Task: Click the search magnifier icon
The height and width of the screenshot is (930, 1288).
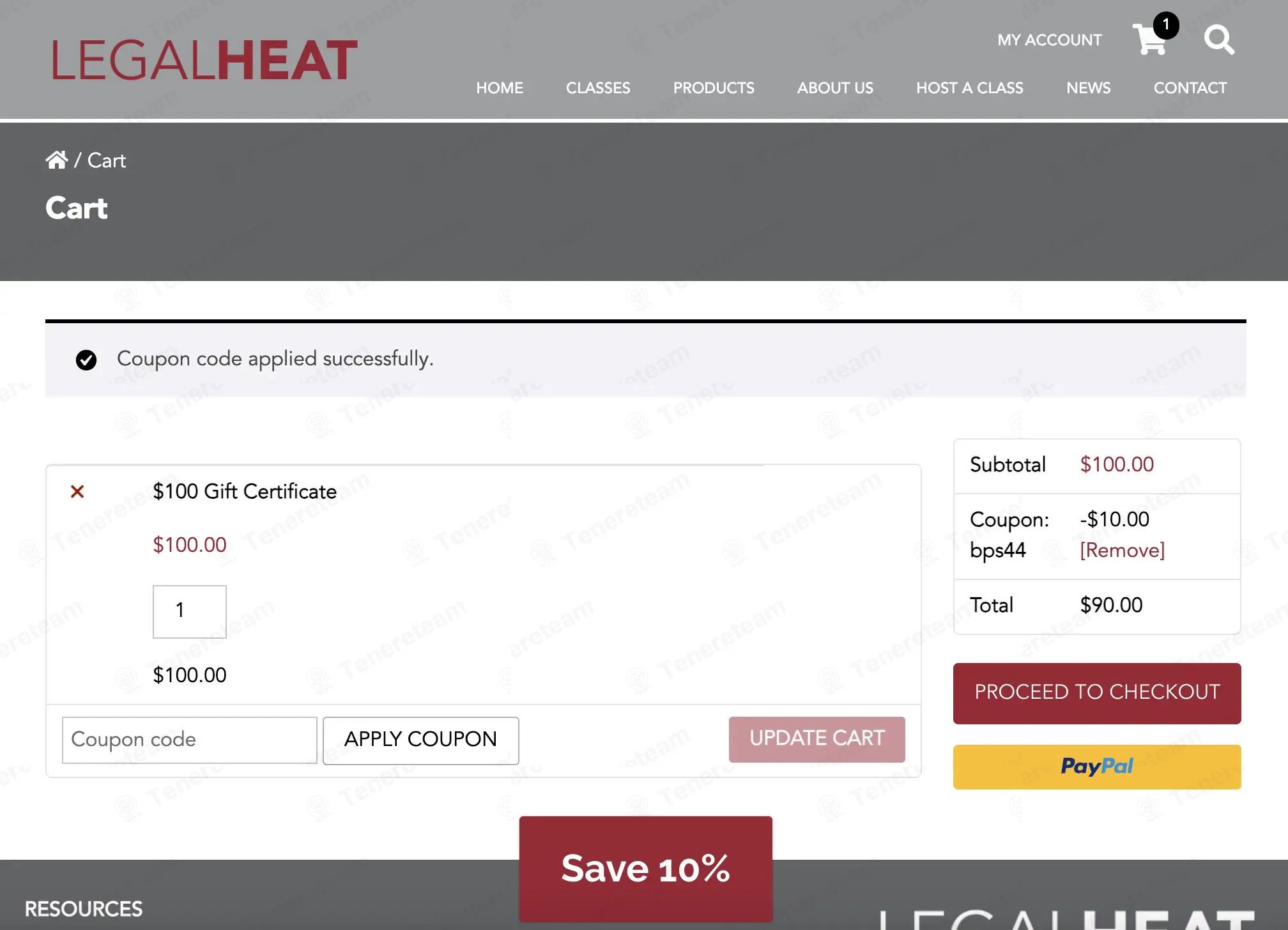Action: click(x=1219, y=40)
